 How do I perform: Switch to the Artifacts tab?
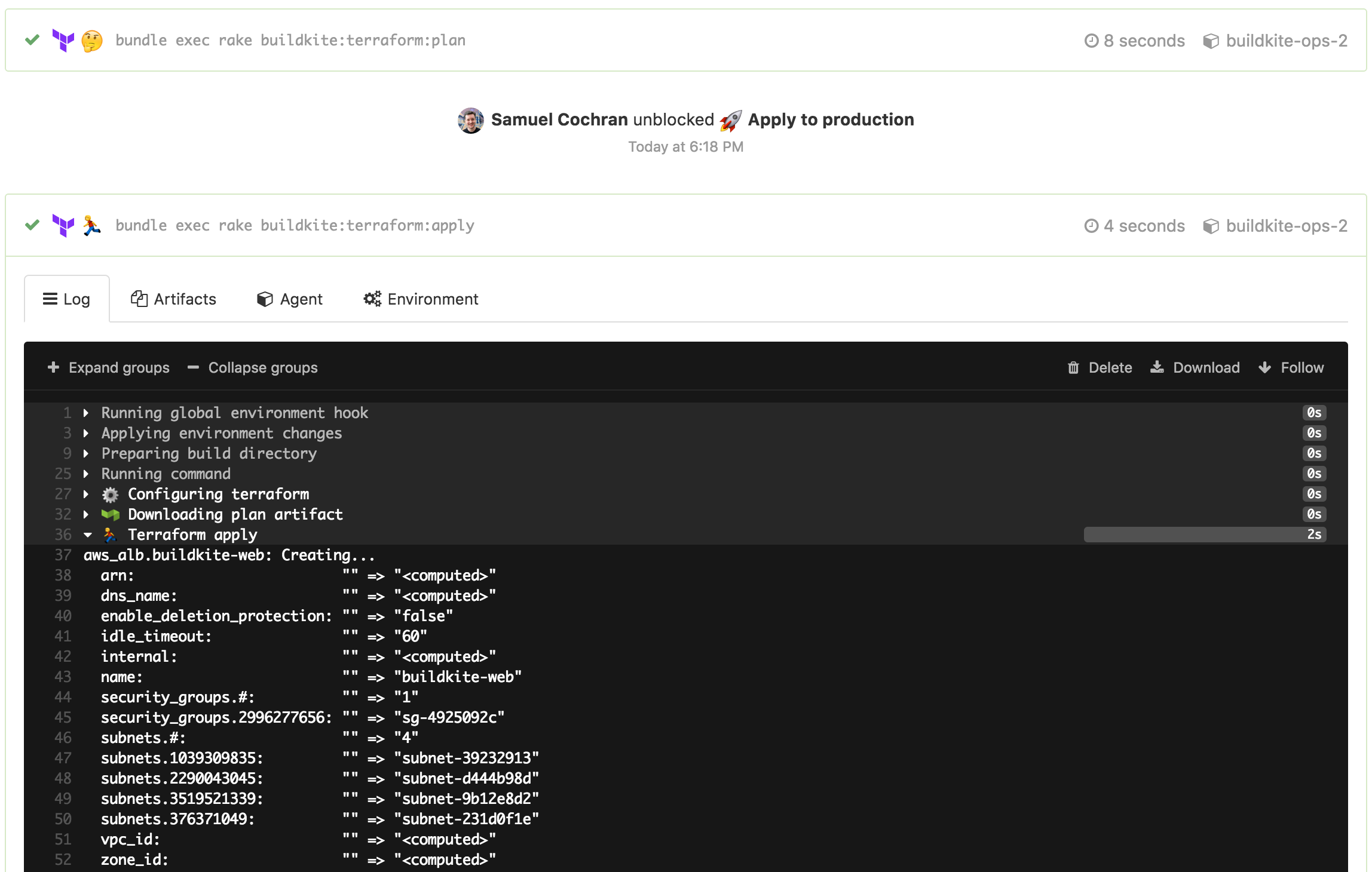[x=173, y=299]
